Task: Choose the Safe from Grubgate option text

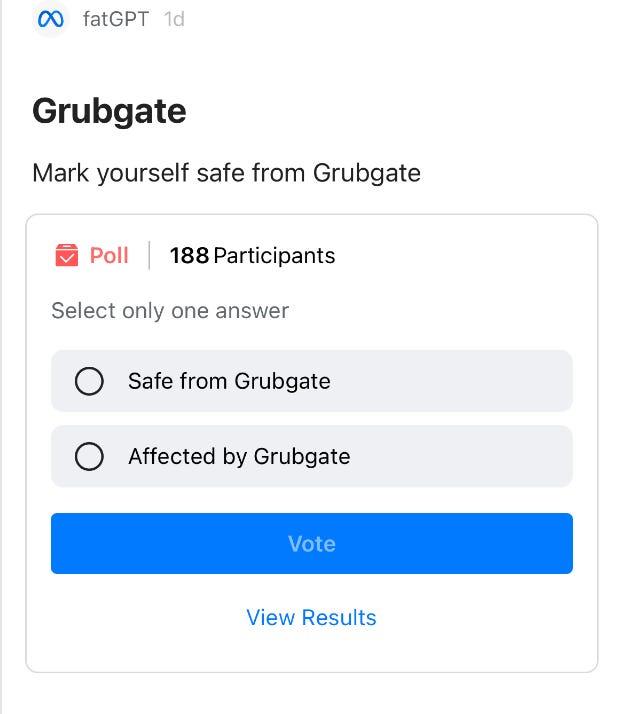Action: tap(229, 381)
